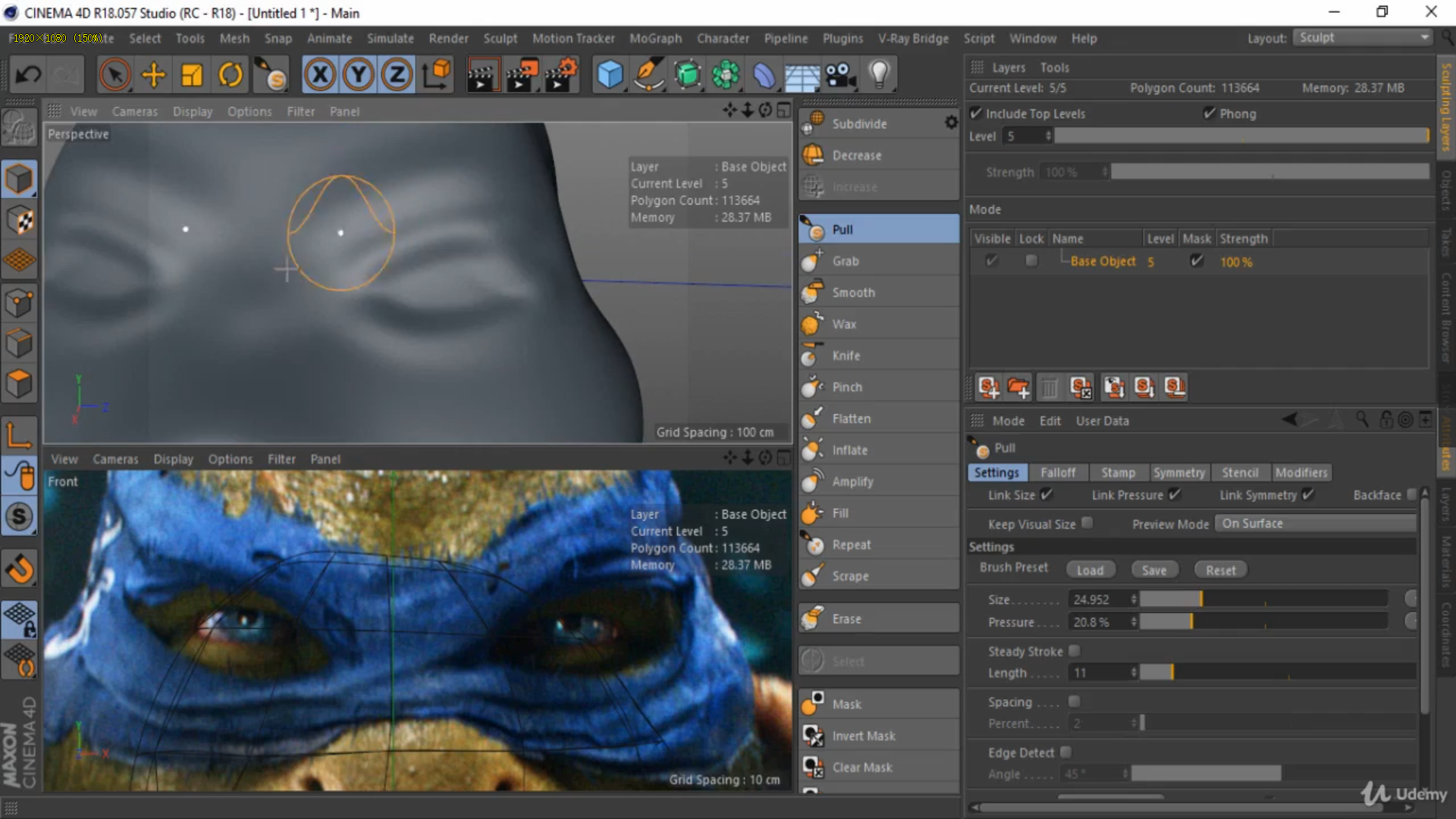Open the Sculpt menu
The width and height of the screenshot is (1456, 819).
pyautogui.click(x=500, y=38)
